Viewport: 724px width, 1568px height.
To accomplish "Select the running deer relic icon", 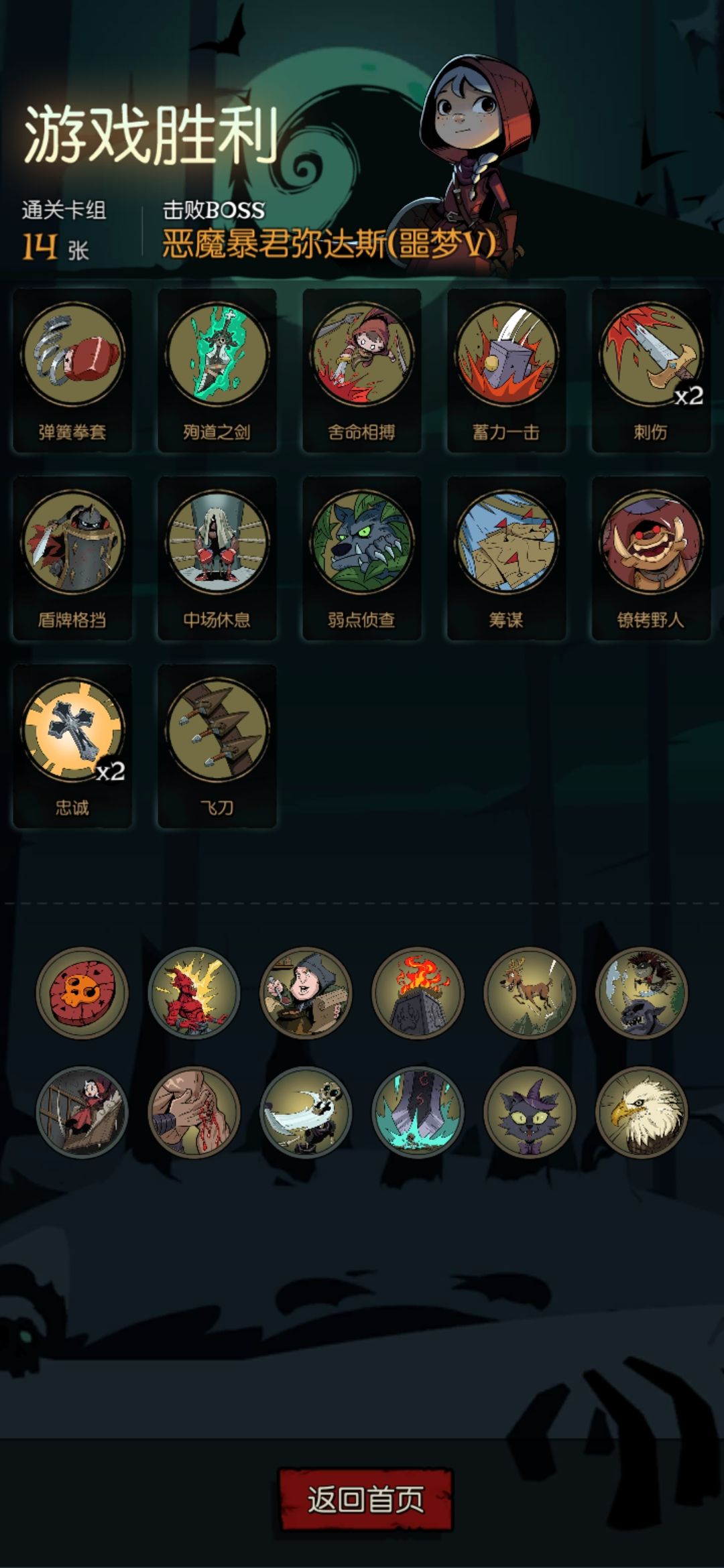I will 530,992.
